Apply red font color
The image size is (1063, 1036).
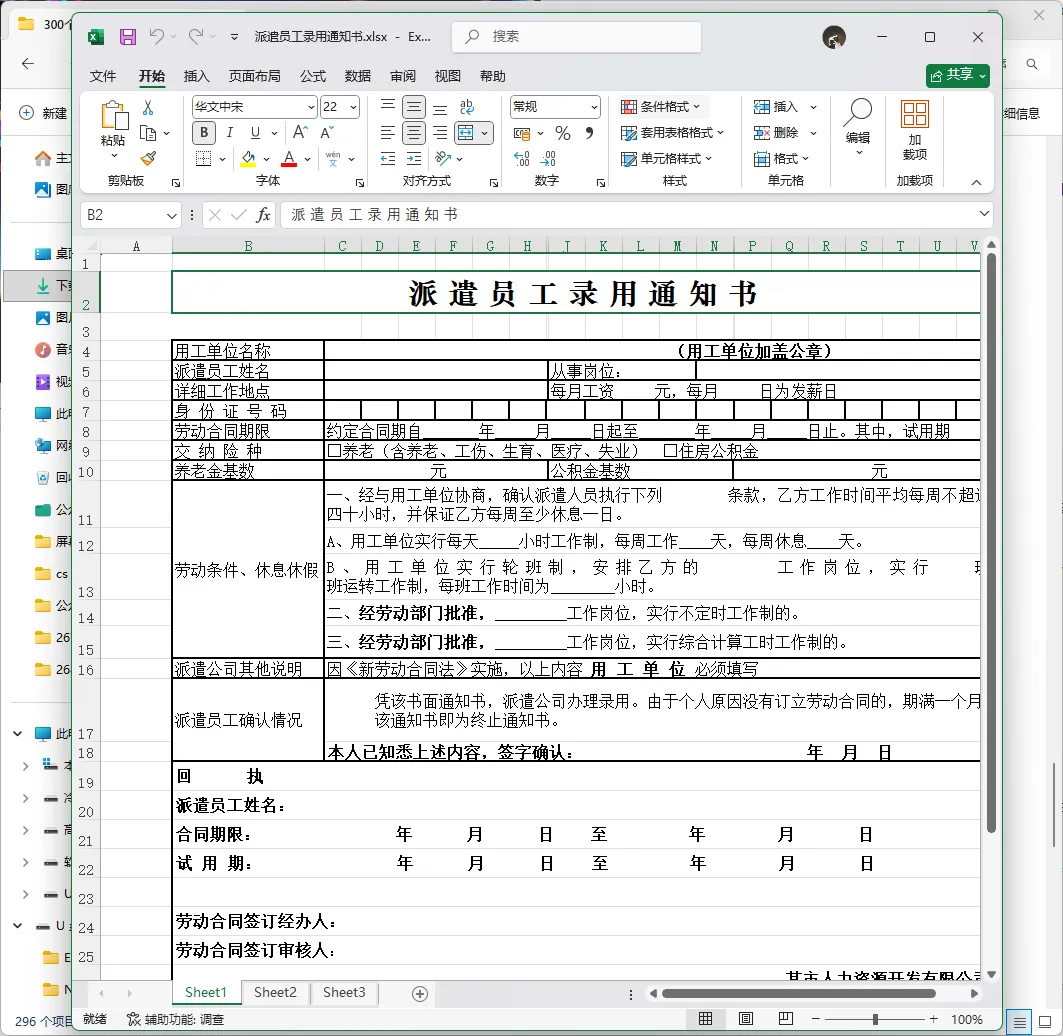(289, 159)
